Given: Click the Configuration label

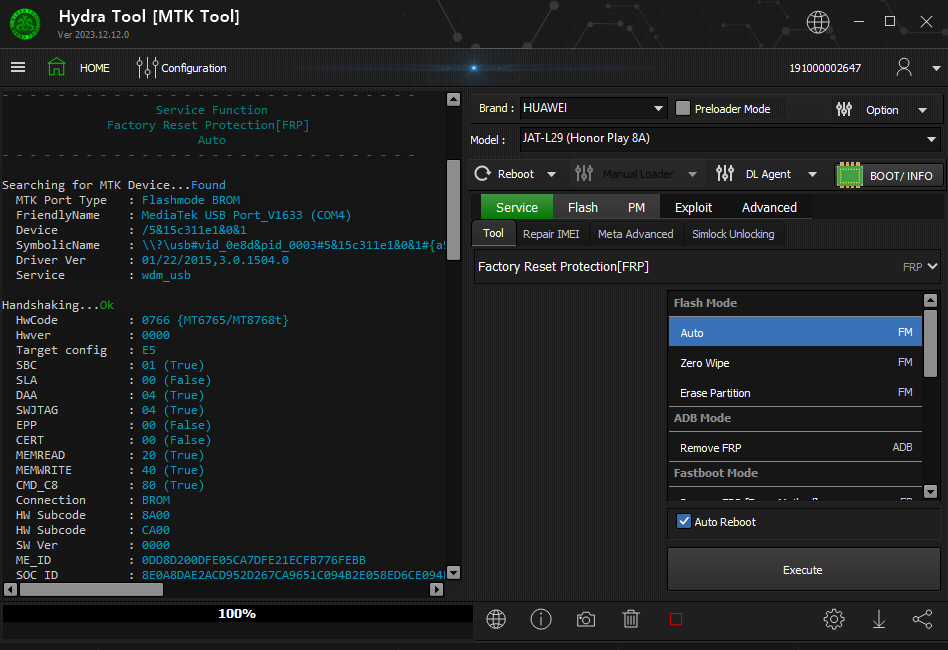Looking at the screenshot, I should click(x=193, y=68).
